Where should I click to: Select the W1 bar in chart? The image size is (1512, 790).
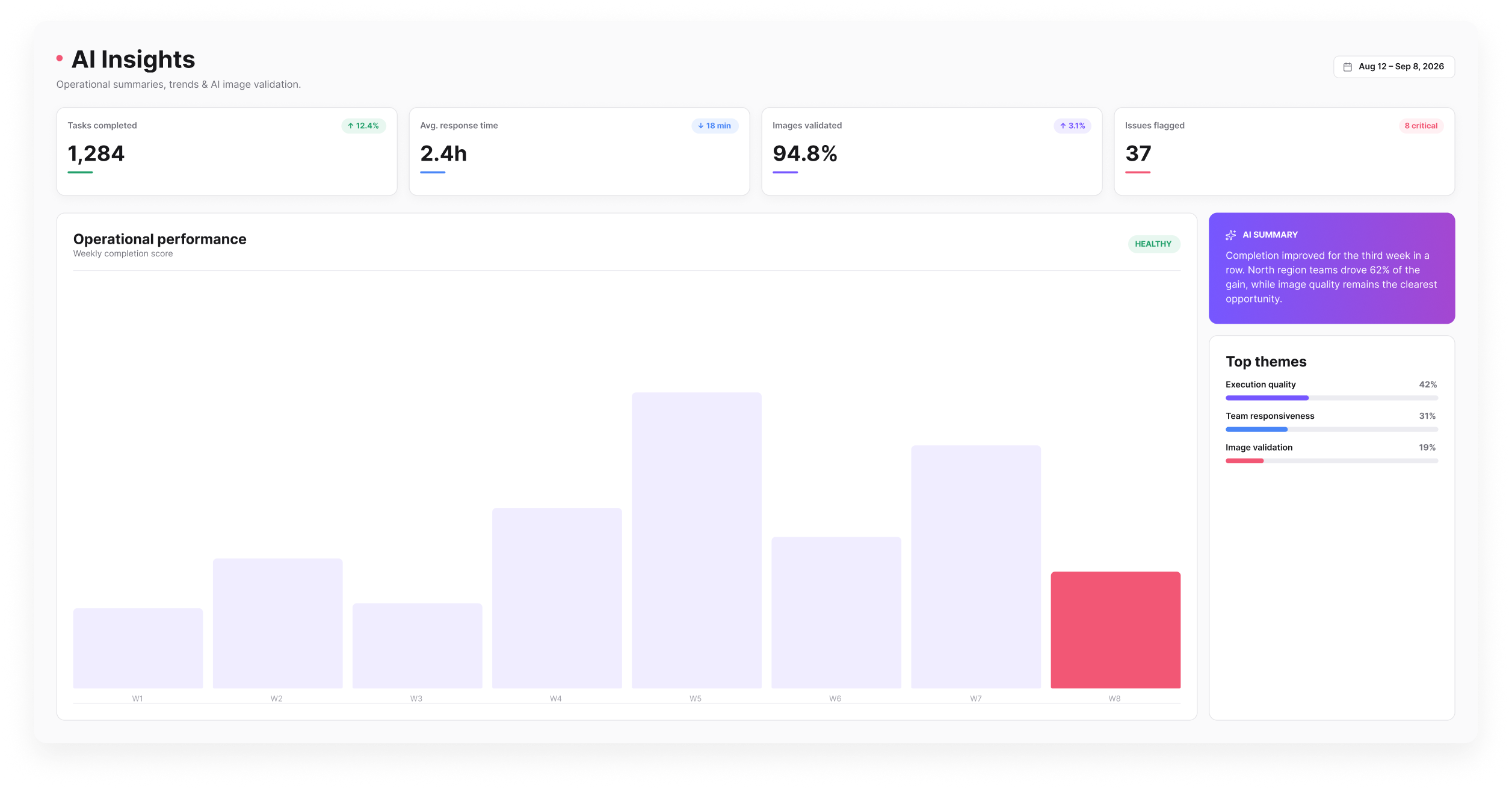(138, 648)
